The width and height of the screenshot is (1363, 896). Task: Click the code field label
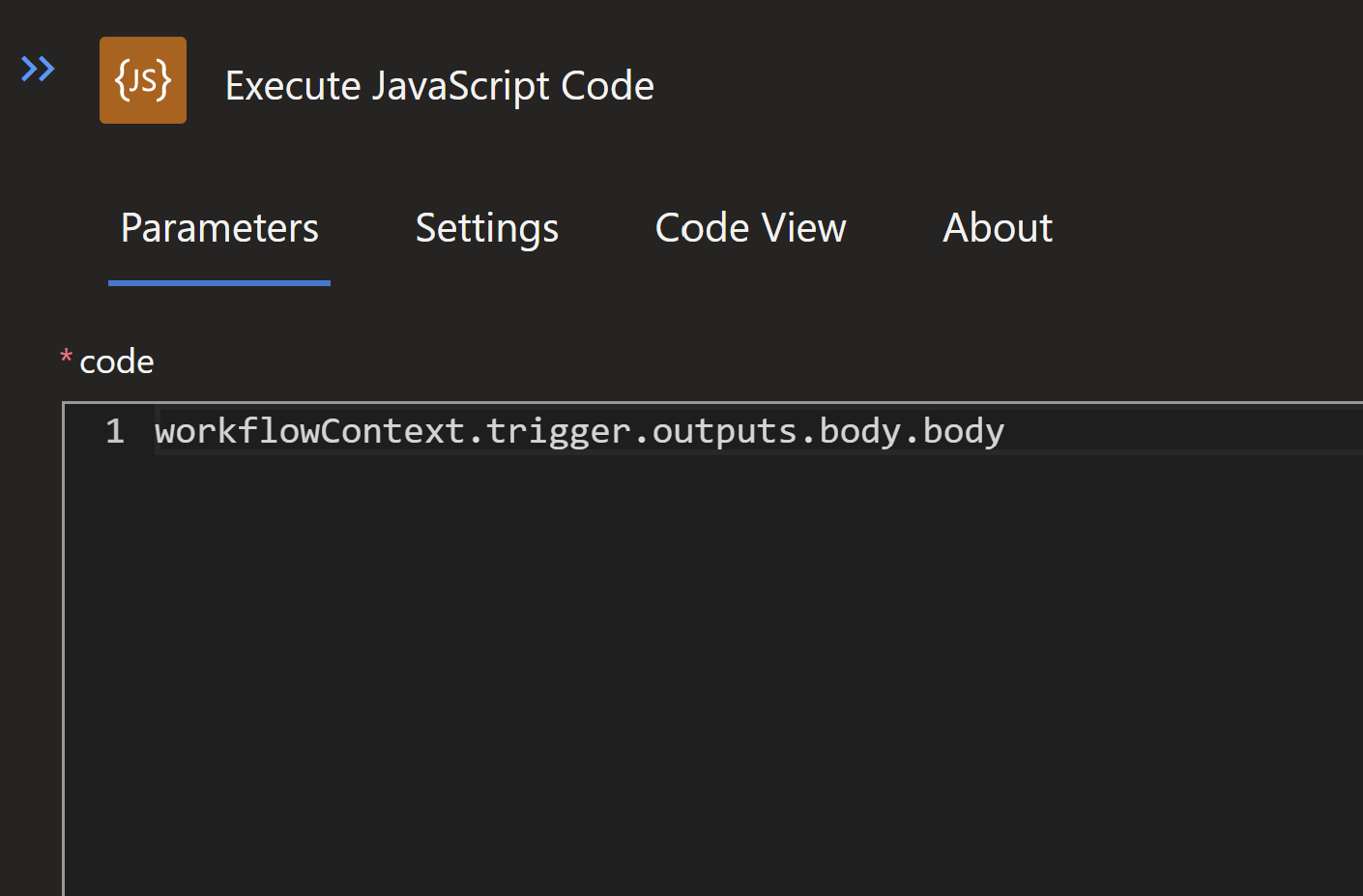(x=117, y=361)
